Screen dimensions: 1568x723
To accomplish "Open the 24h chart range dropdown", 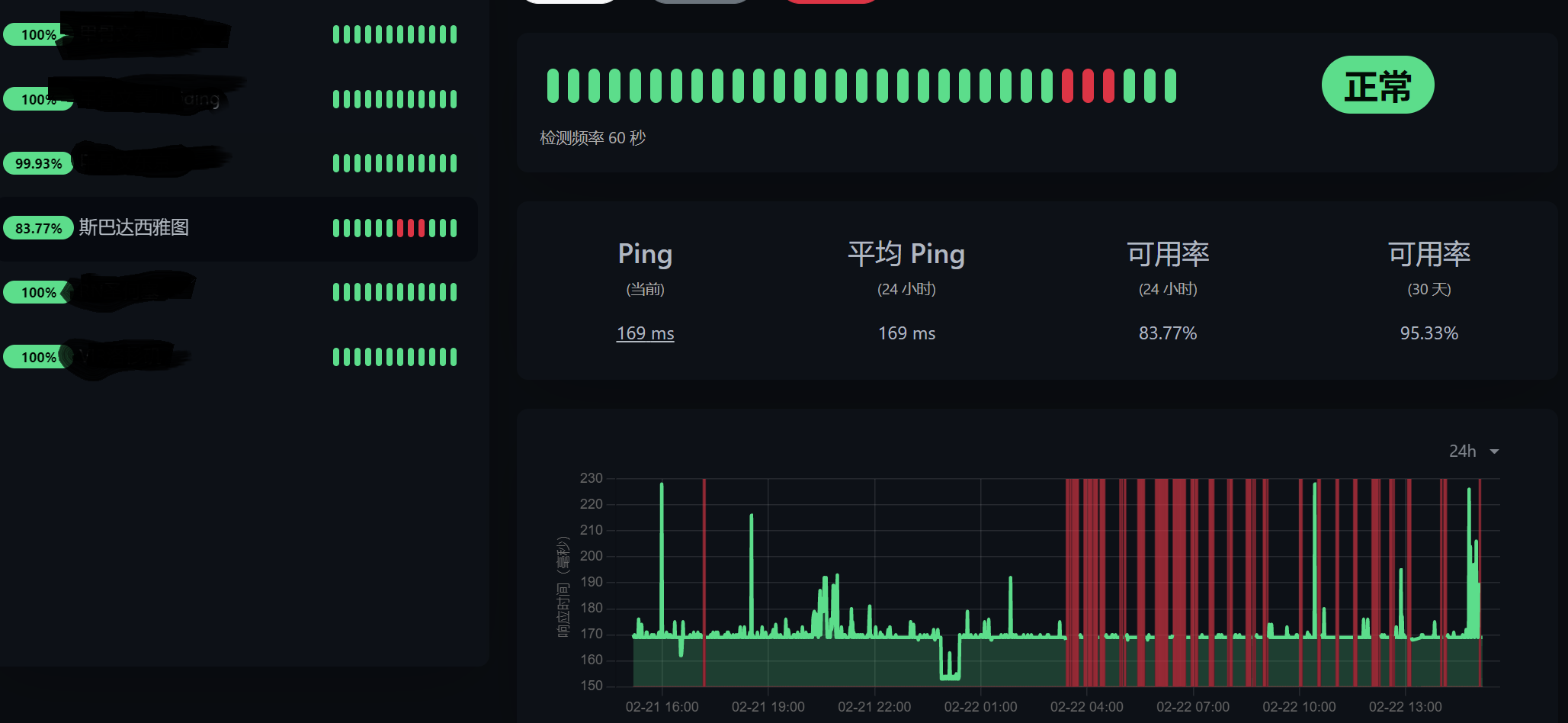I will pyautogui.click(x=1473, y=451).
